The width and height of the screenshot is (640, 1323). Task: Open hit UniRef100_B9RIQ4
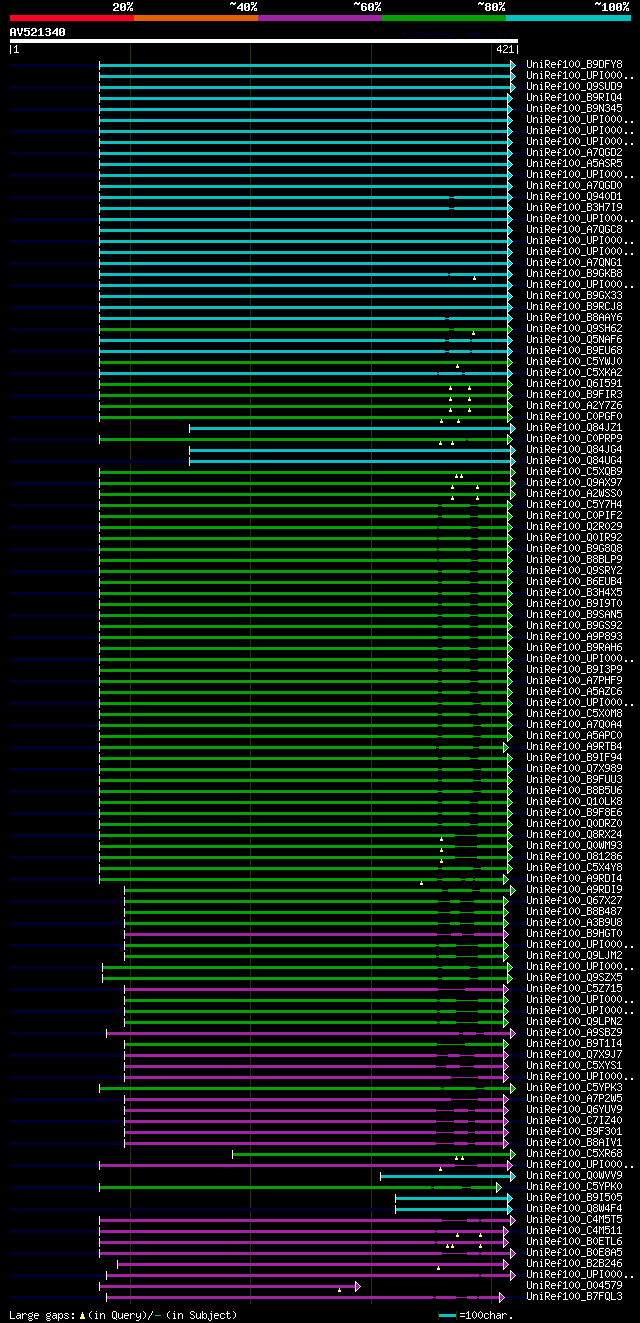point(574,98)
